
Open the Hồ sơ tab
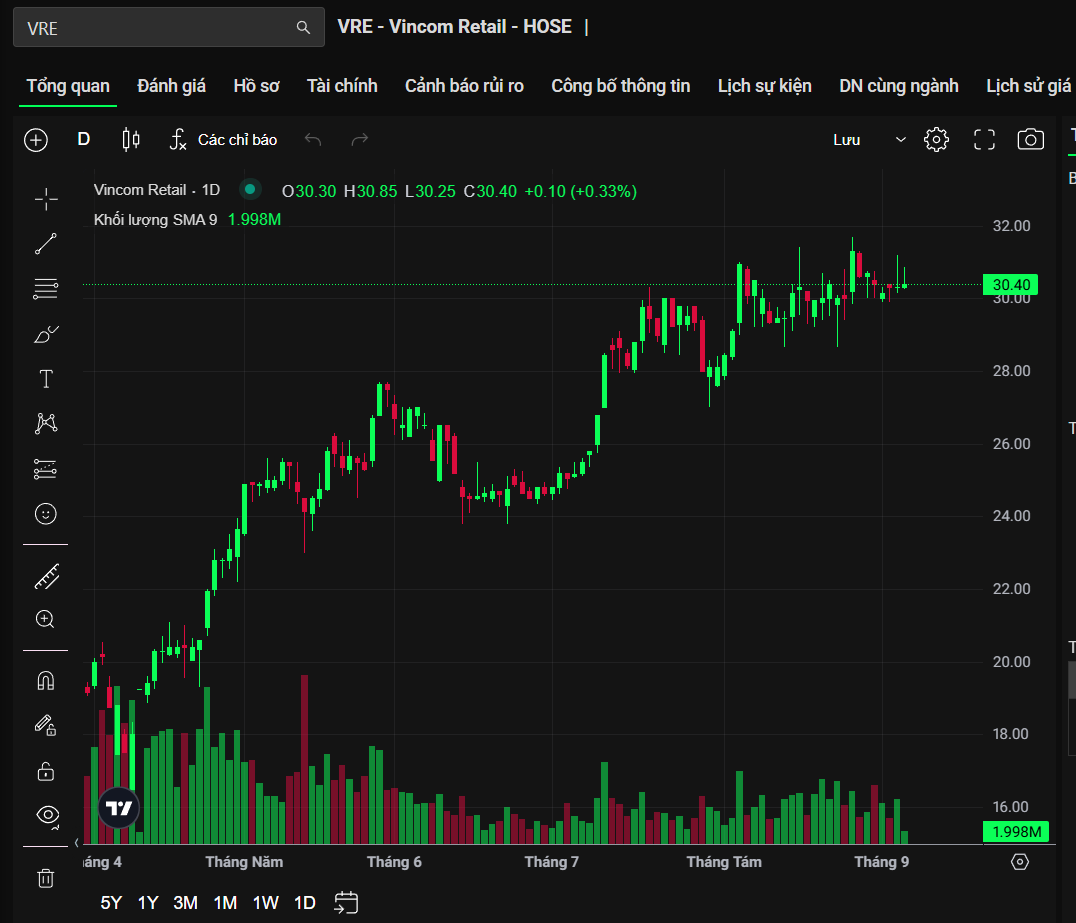pos(257,86)
